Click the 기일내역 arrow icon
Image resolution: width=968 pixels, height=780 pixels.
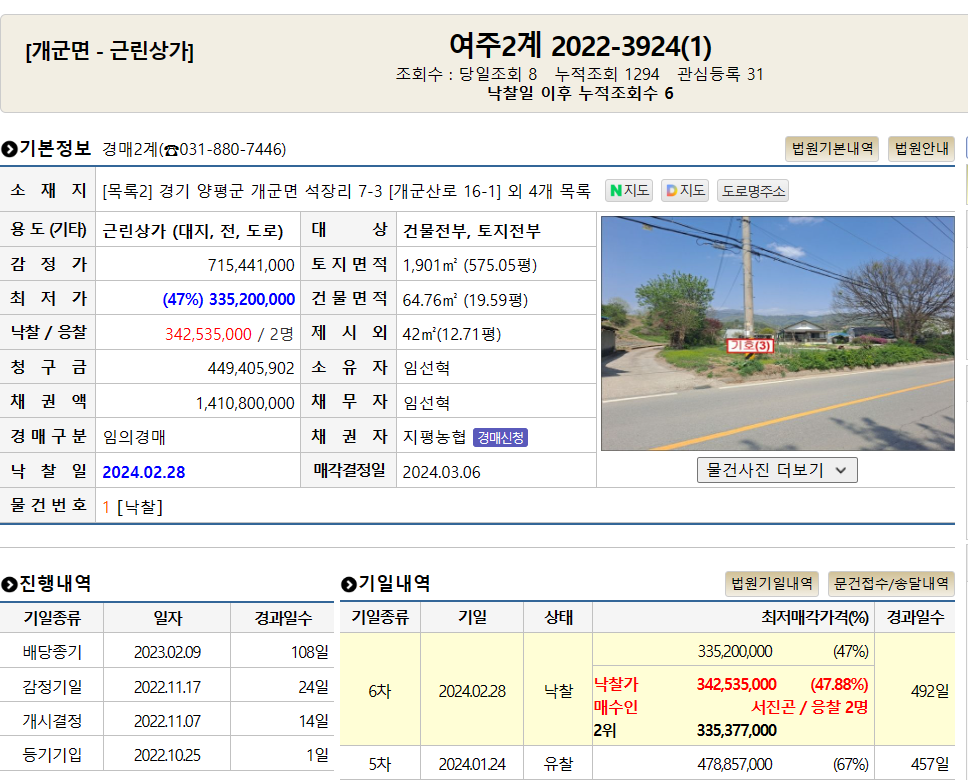(x=349, y=584)
